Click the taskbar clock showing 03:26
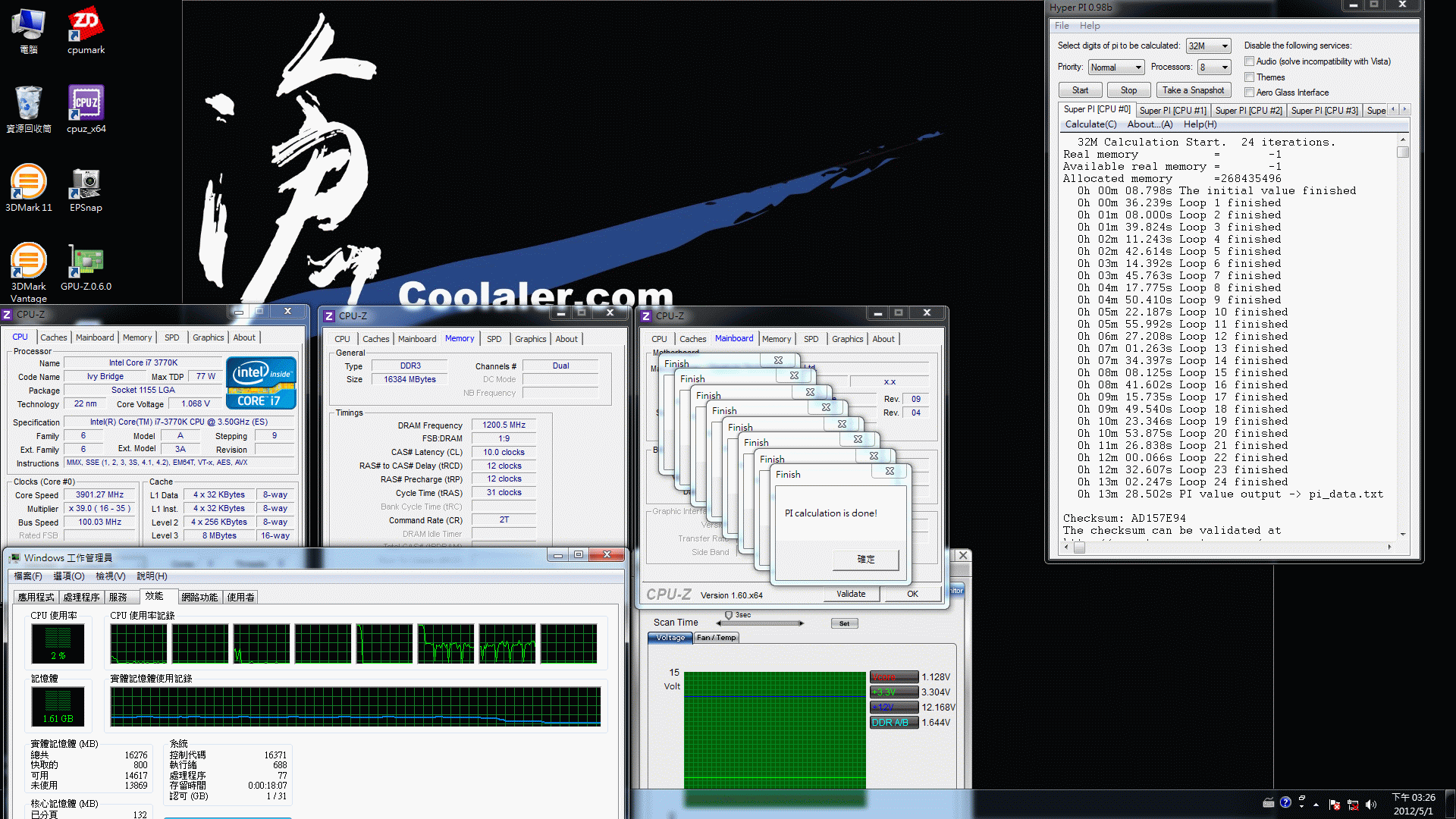The width and height of the screenshot is (1456, 819). (1414, 805)
